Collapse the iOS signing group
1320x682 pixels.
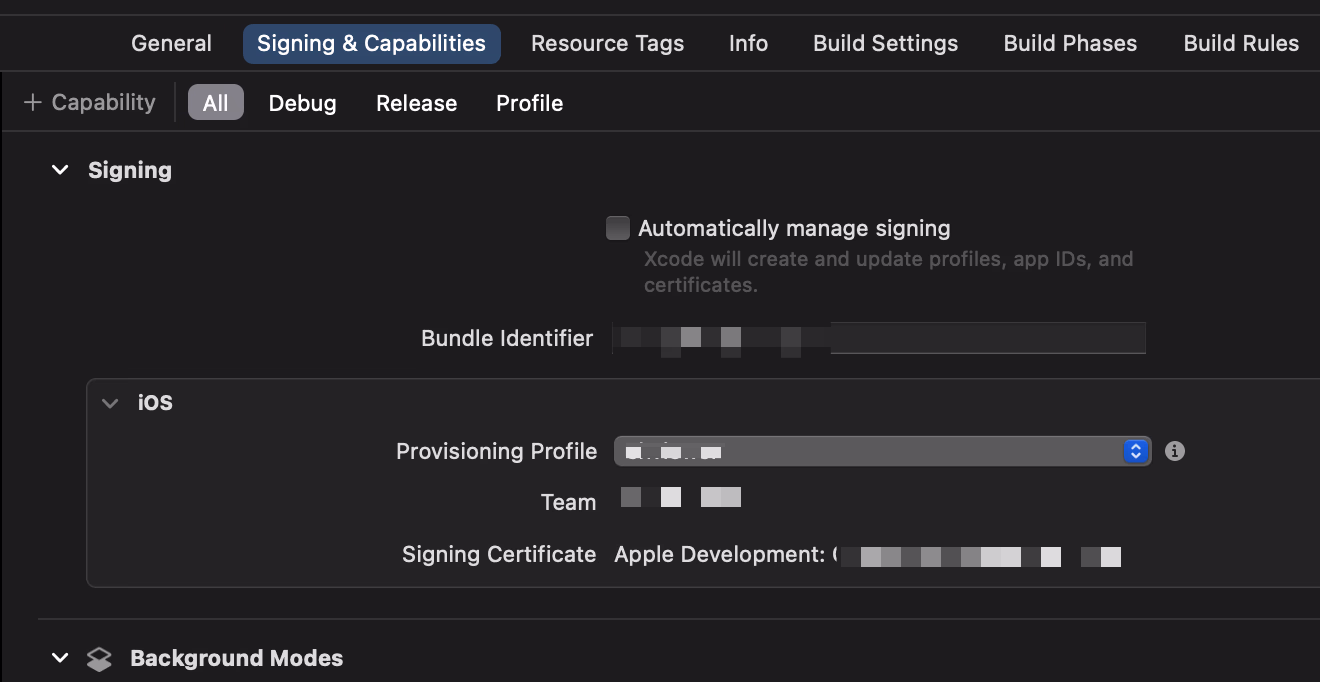pos(110,403)
